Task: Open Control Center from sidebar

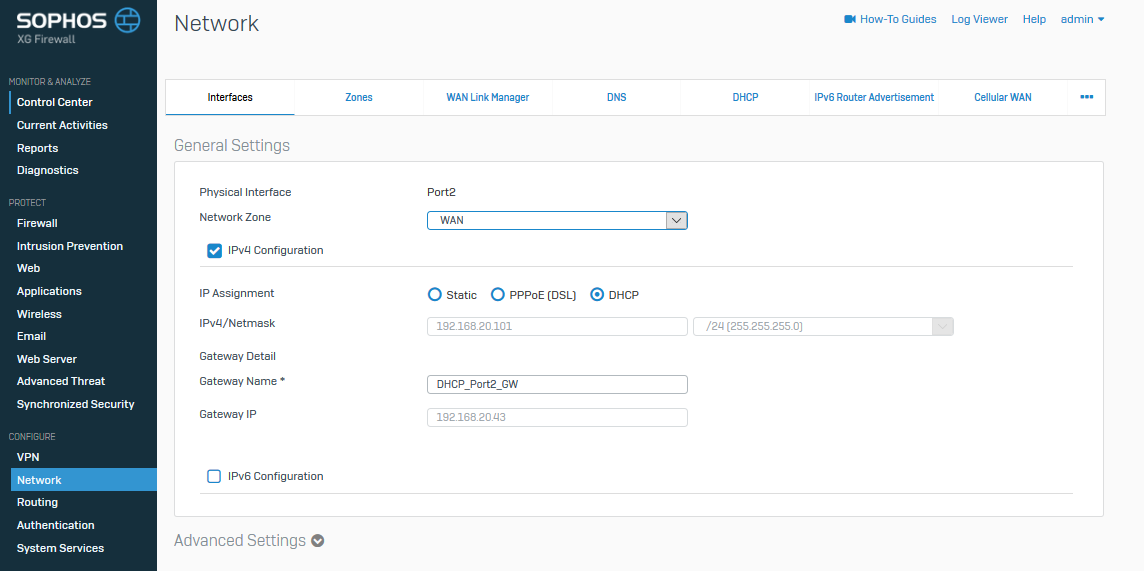Action: (55, 102)
